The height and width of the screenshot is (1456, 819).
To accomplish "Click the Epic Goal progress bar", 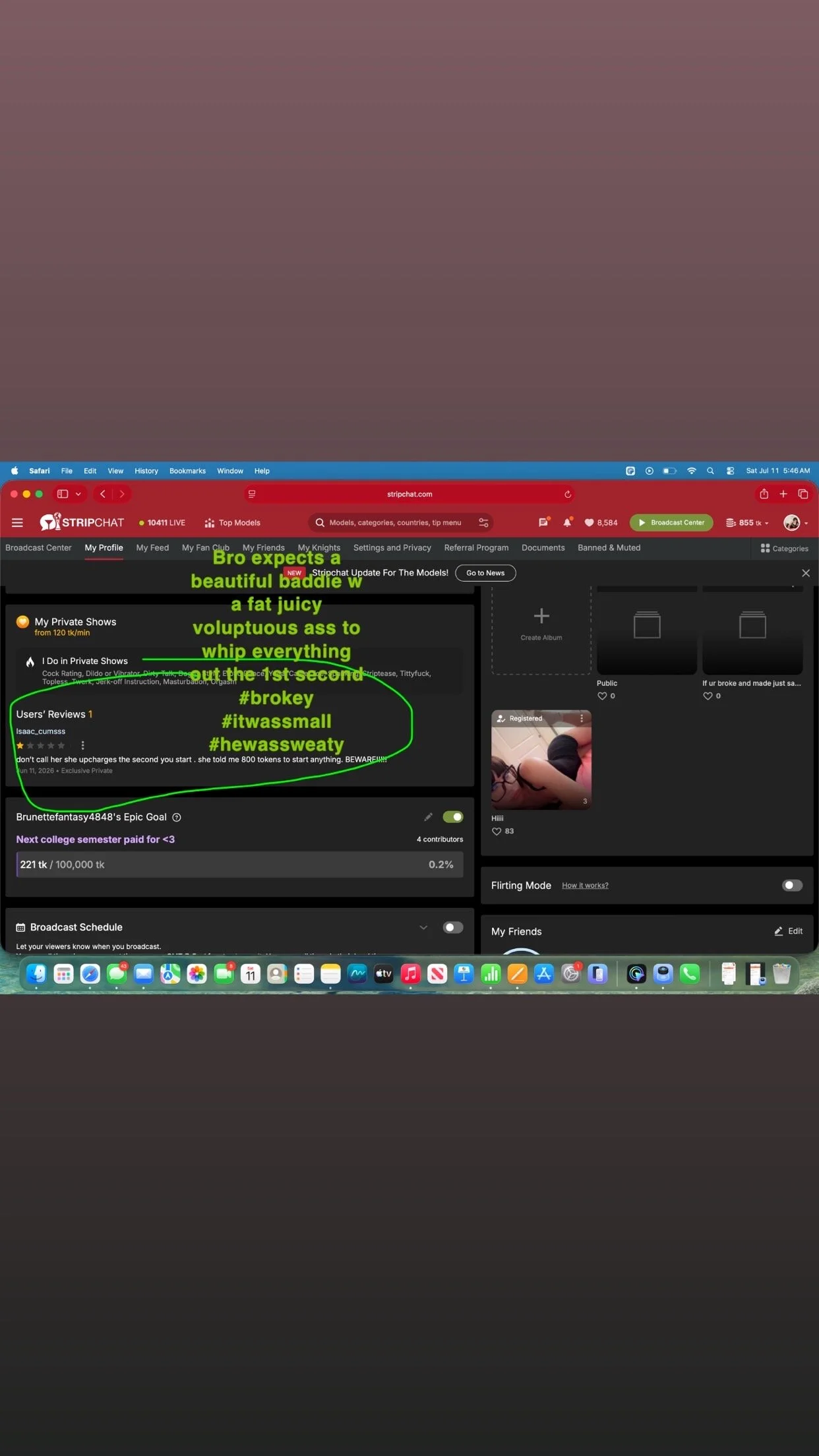I will 239,864.
